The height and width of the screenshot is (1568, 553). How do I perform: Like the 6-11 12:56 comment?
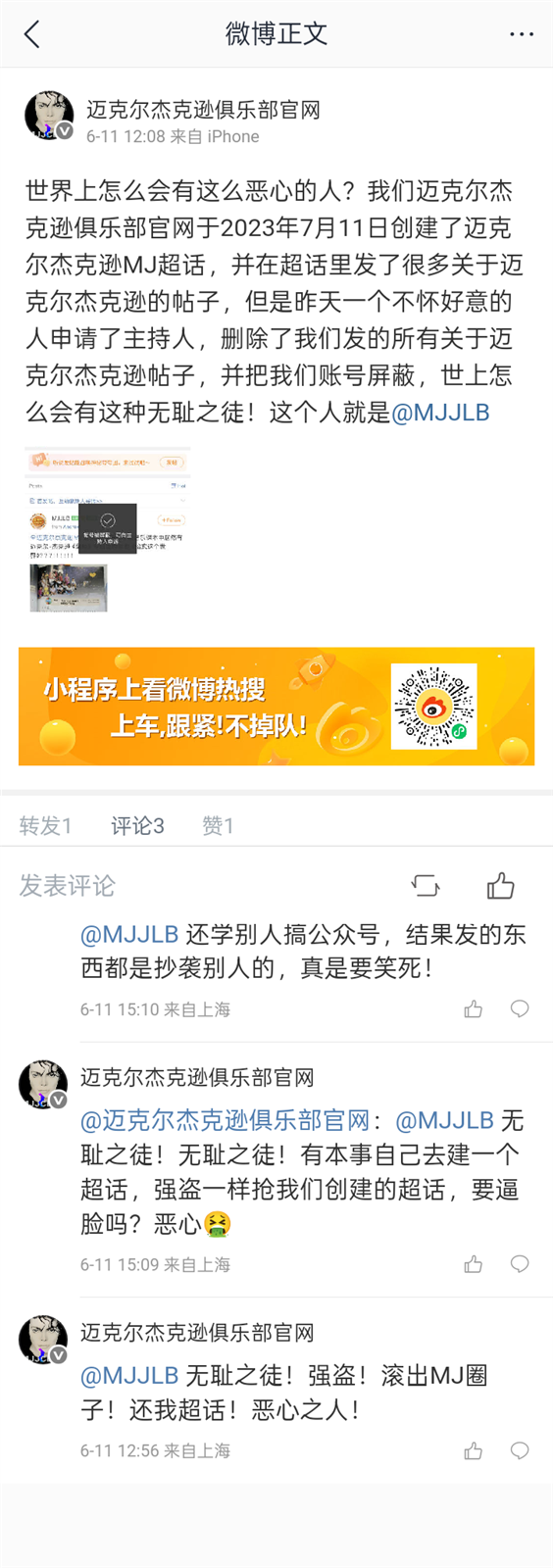click(474, 1450)
